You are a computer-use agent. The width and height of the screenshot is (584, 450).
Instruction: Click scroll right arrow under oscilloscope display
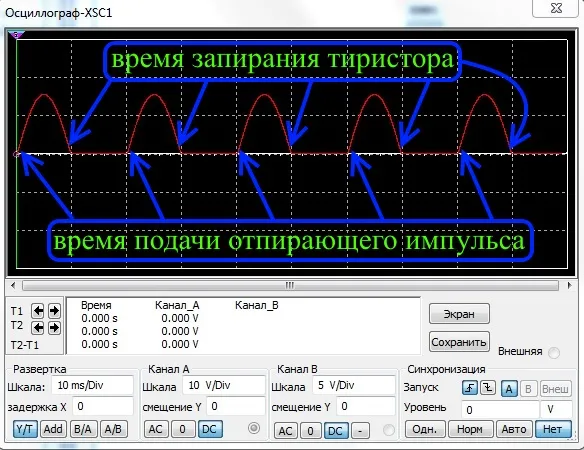coord(569,286)
